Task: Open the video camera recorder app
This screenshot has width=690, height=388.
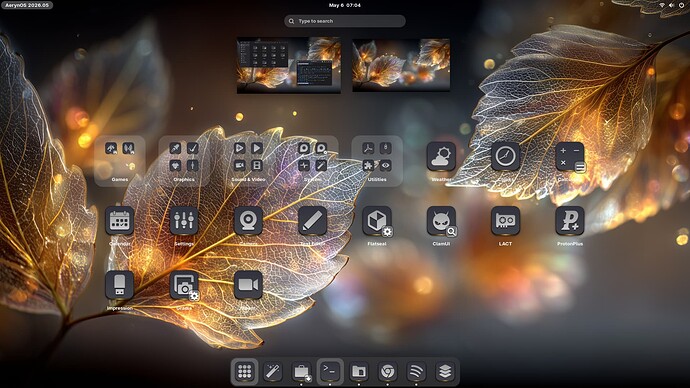Action: pos(248,285)
